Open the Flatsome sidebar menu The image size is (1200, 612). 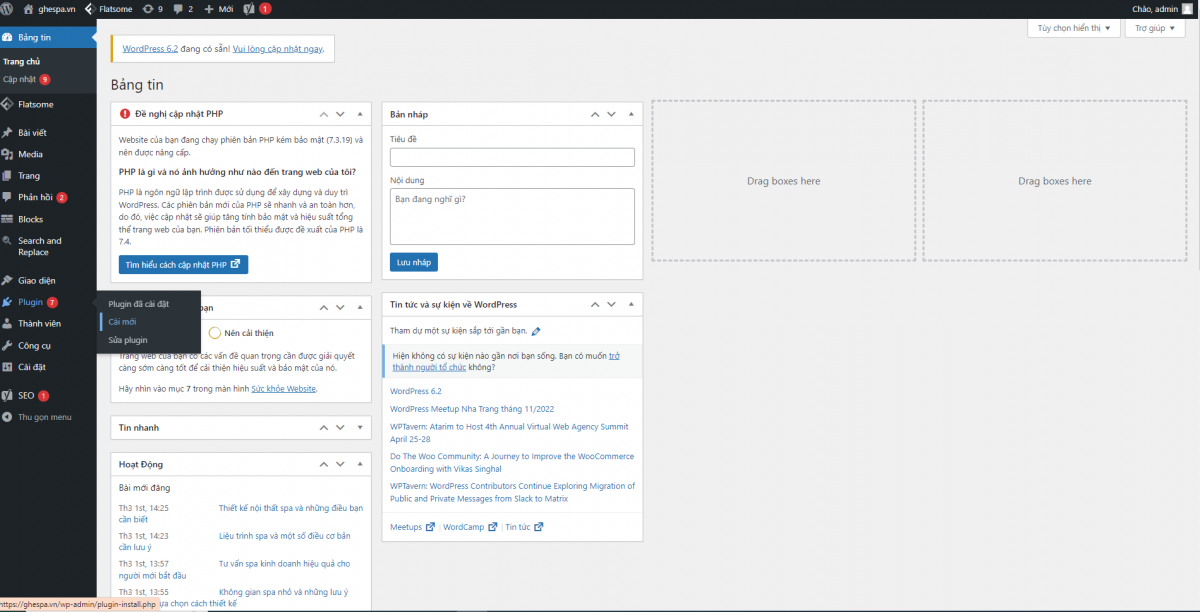pos(48,104)
